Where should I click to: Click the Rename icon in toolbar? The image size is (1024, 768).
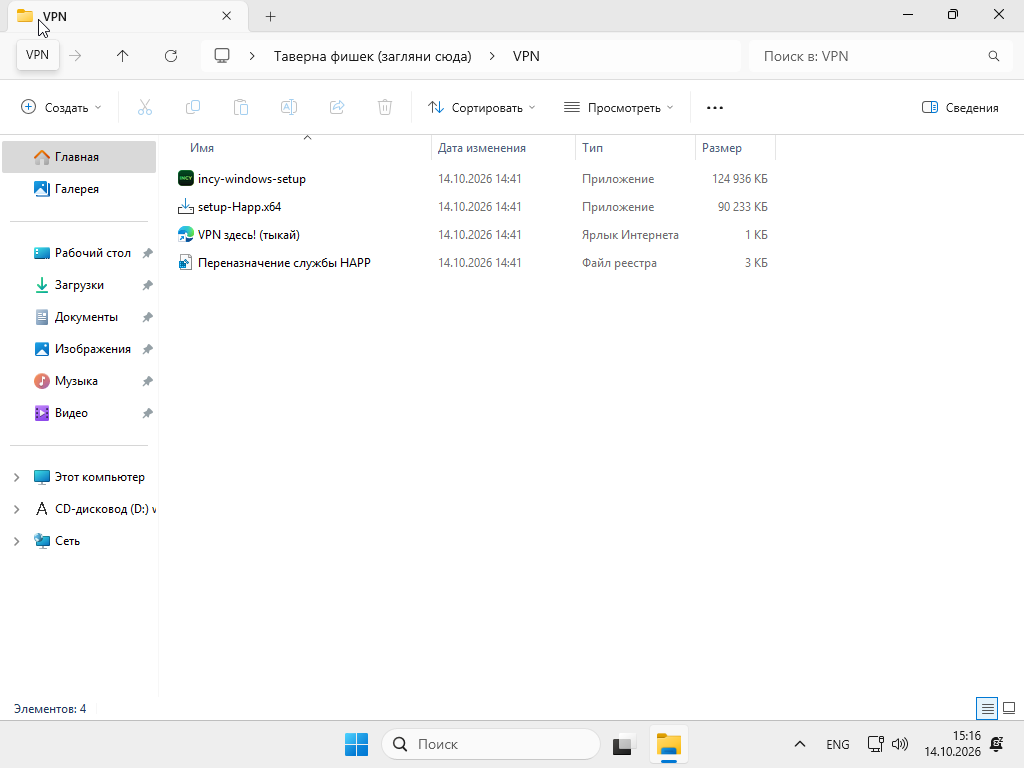tap(289, 107)
